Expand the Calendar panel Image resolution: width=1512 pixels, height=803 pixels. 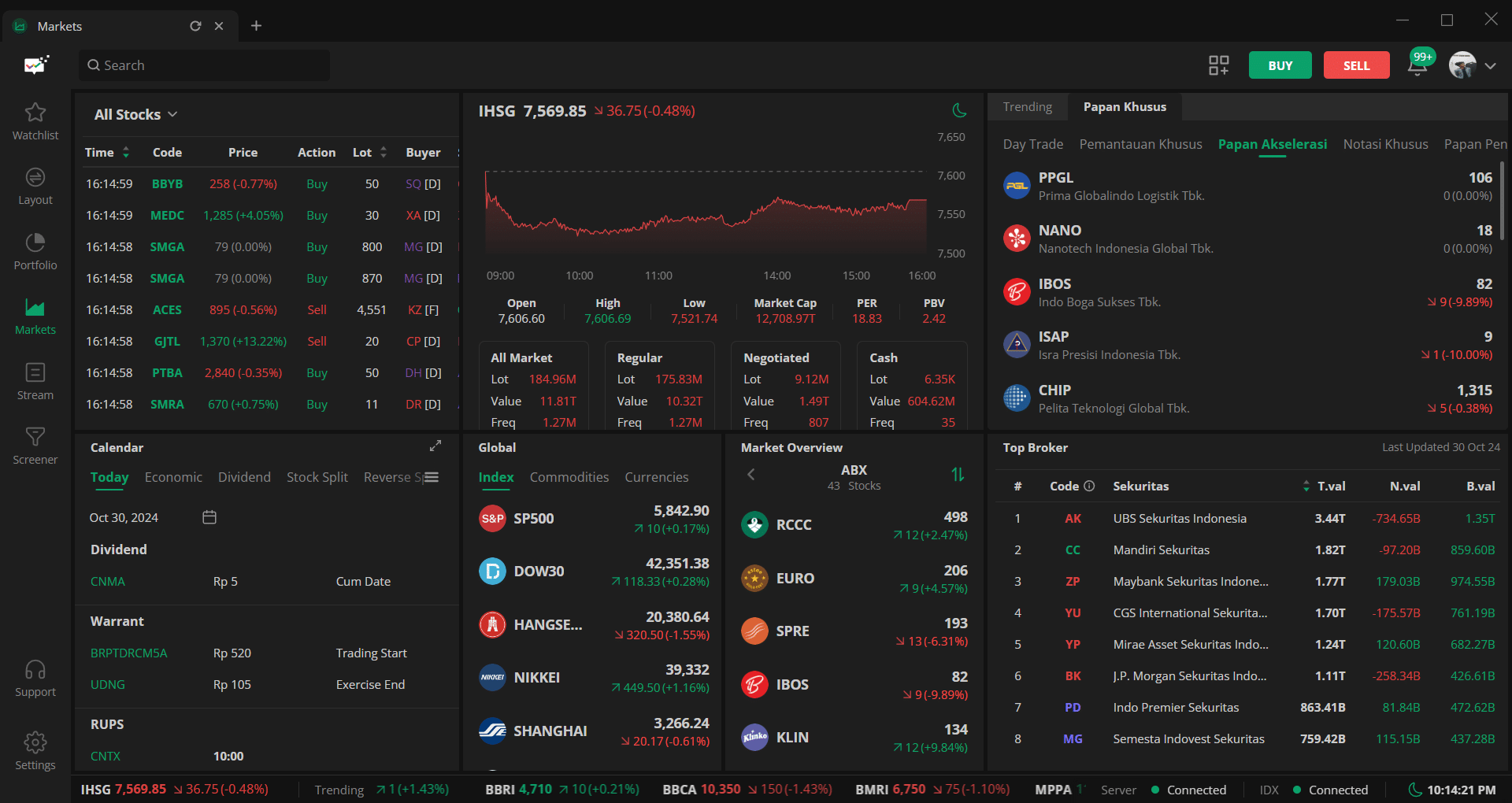435,446
